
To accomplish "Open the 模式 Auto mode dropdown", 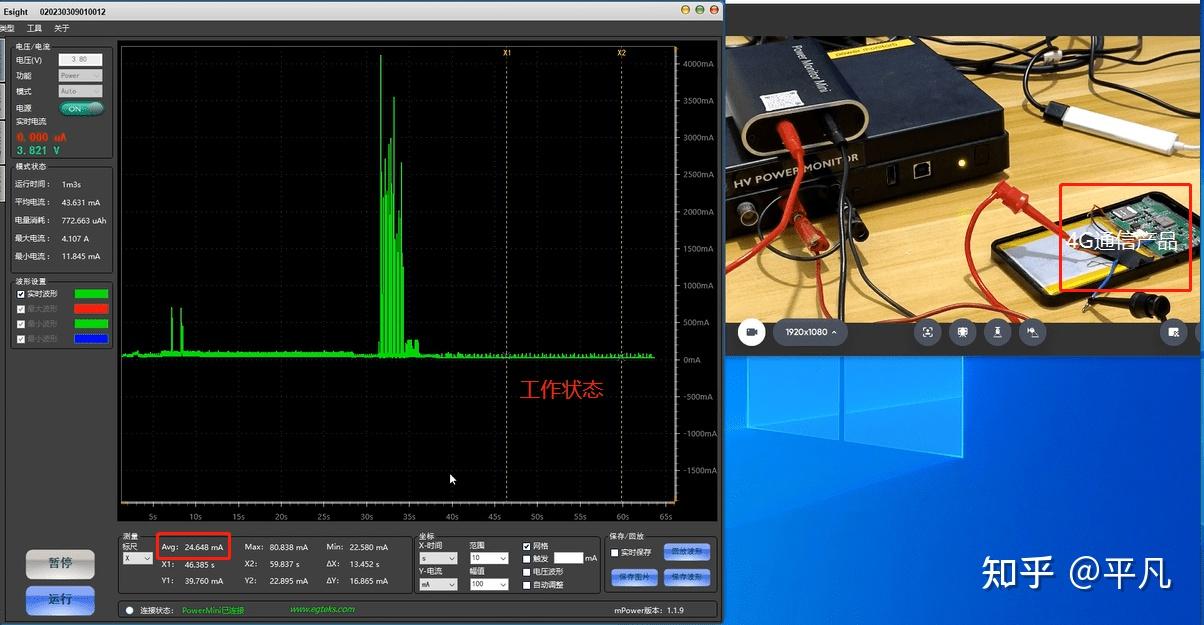I will point(80,91).
